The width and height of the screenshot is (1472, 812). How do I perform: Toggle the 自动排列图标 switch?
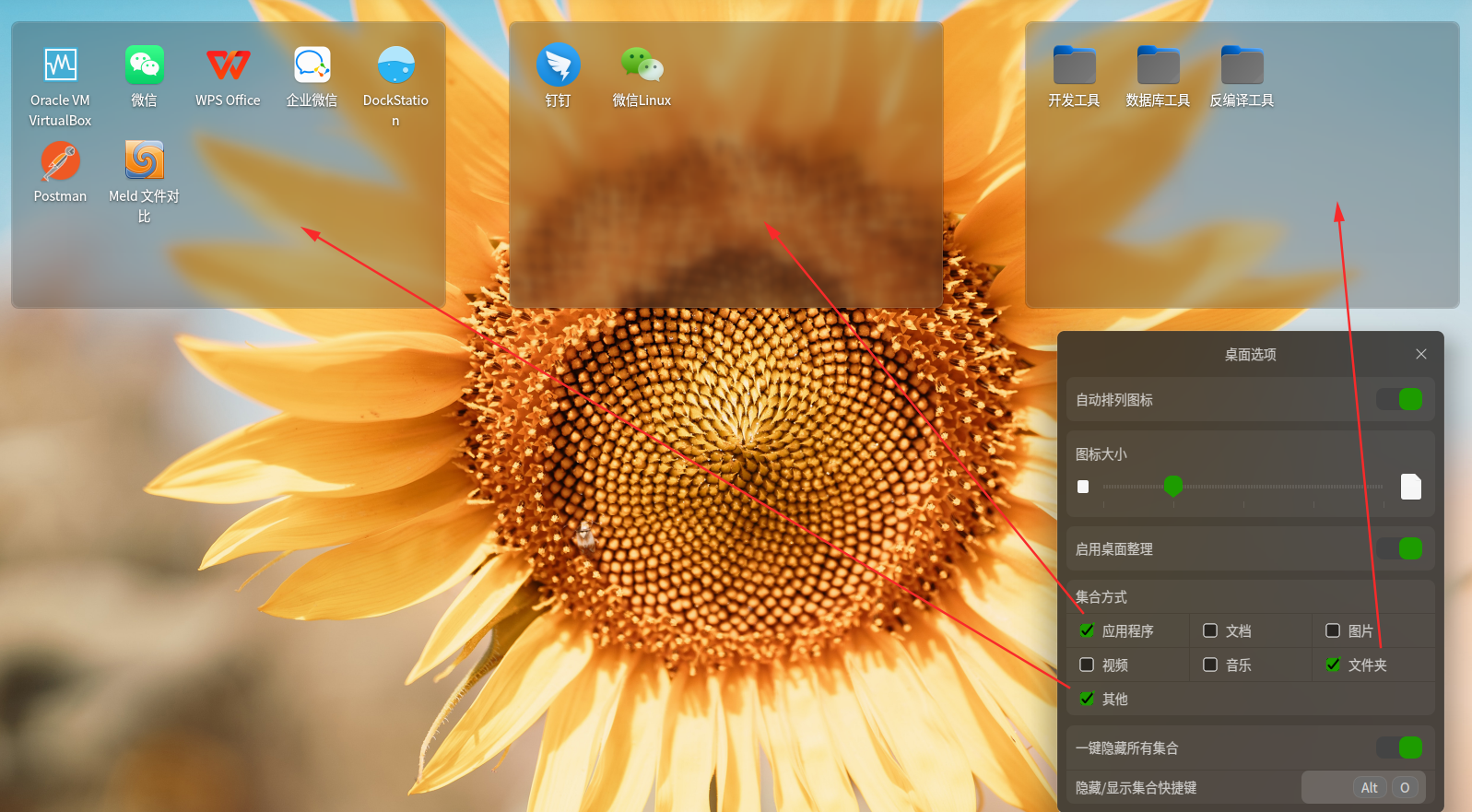(1399, 399)
